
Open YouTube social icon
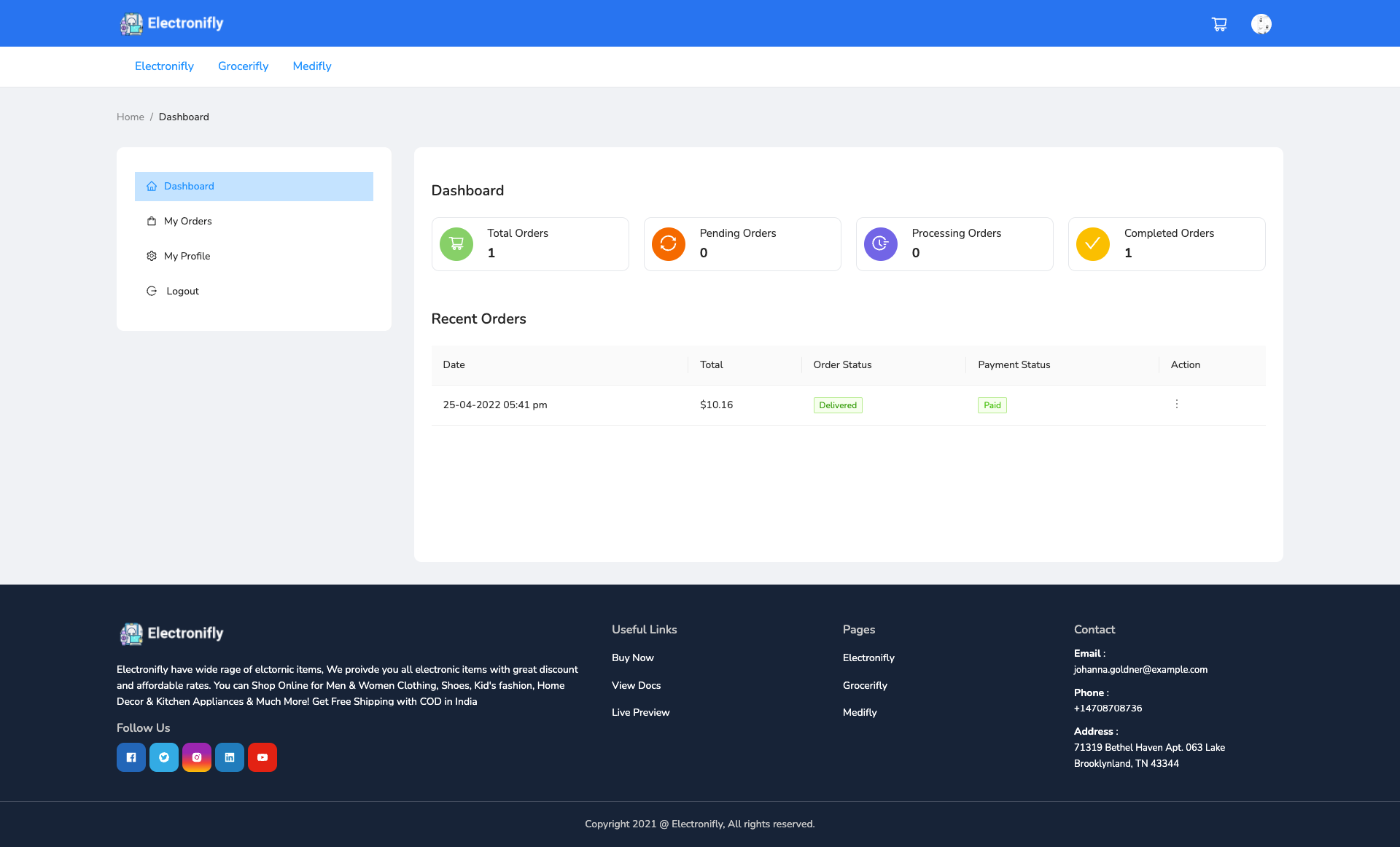262,757
